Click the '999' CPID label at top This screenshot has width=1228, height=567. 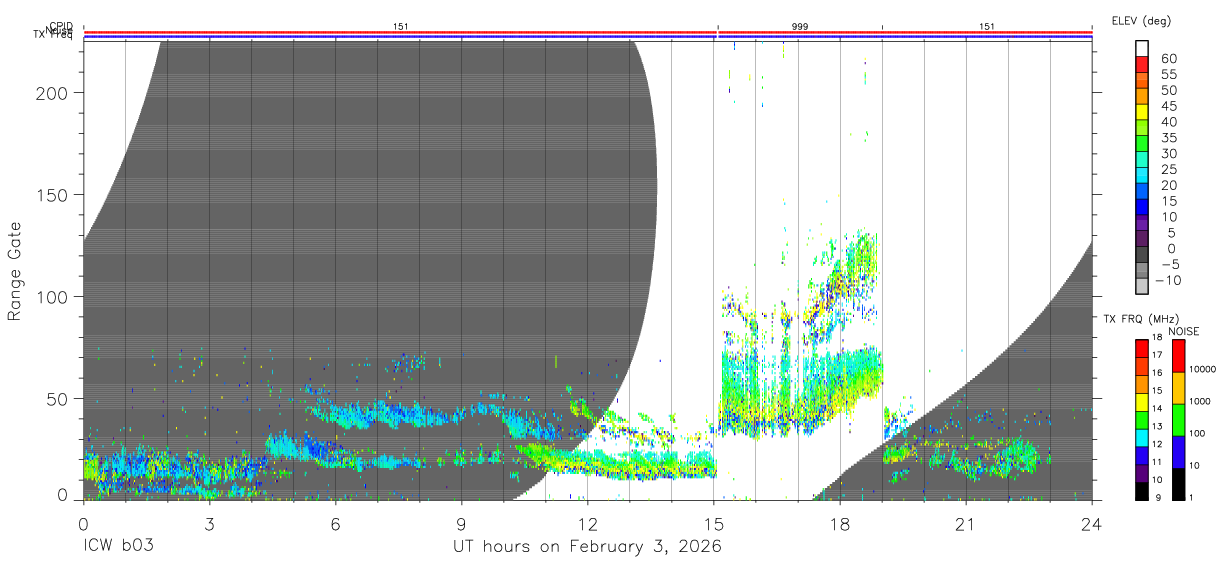pyautogui.click(x=800, y=26)
